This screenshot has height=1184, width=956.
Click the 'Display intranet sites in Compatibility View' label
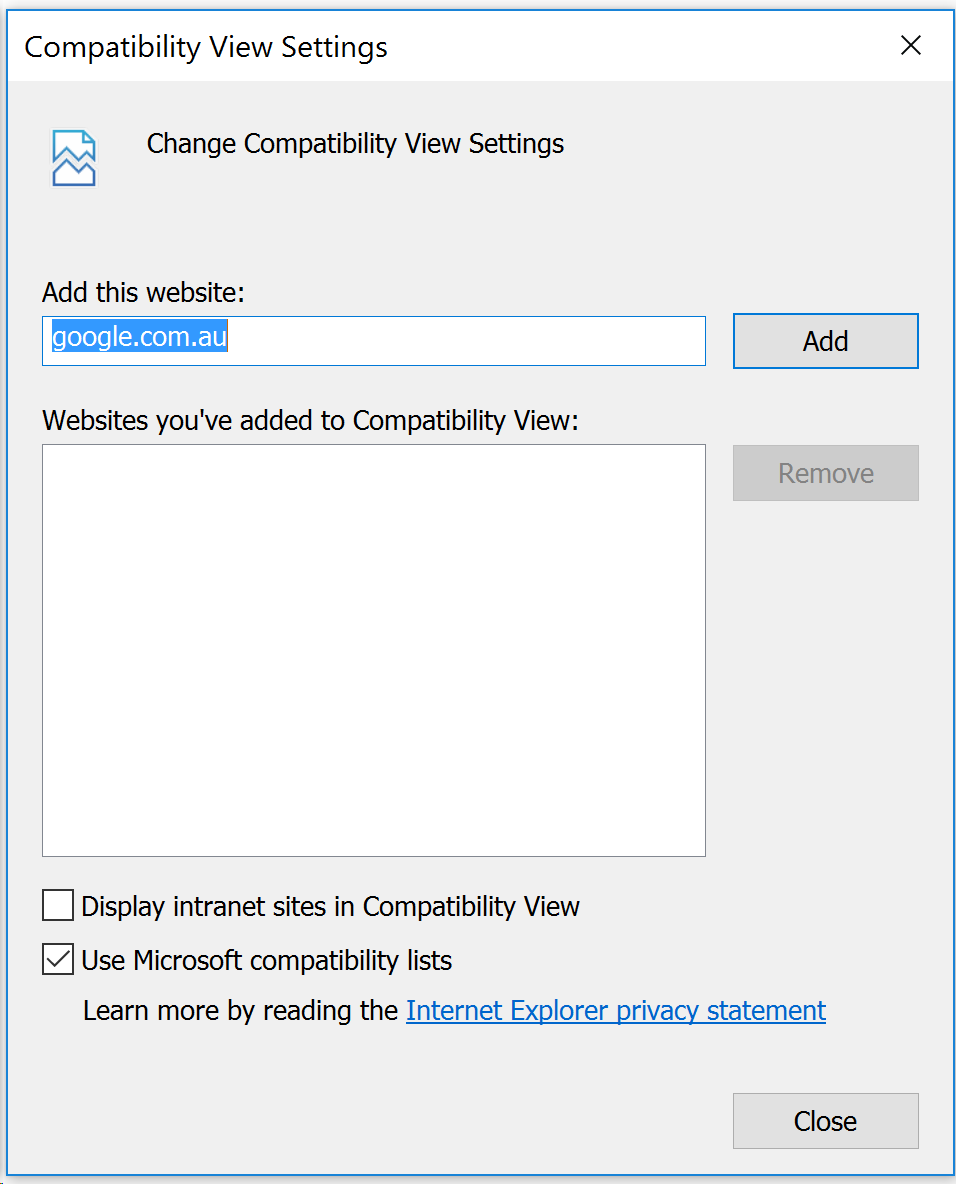tap(330, 906)
